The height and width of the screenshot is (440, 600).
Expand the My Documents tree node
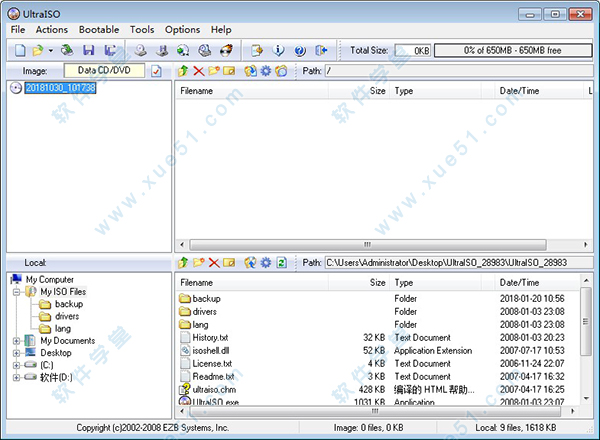pos(17,340)
